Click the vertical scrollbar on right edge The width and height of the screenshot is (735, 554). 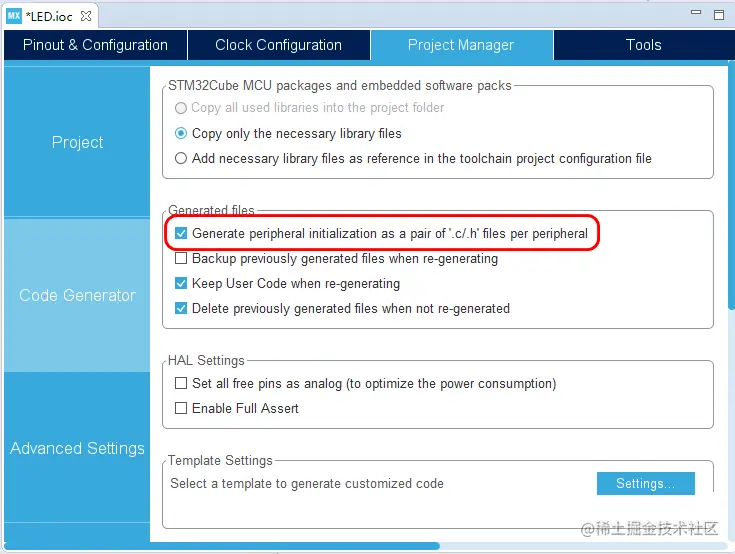click(x=731, y=185)
